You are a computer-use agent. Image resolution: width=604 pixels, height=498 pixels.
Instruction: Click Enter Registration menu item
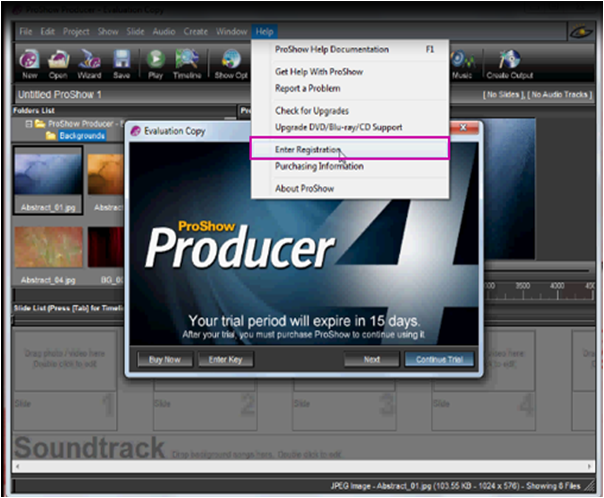coord(350,149)
